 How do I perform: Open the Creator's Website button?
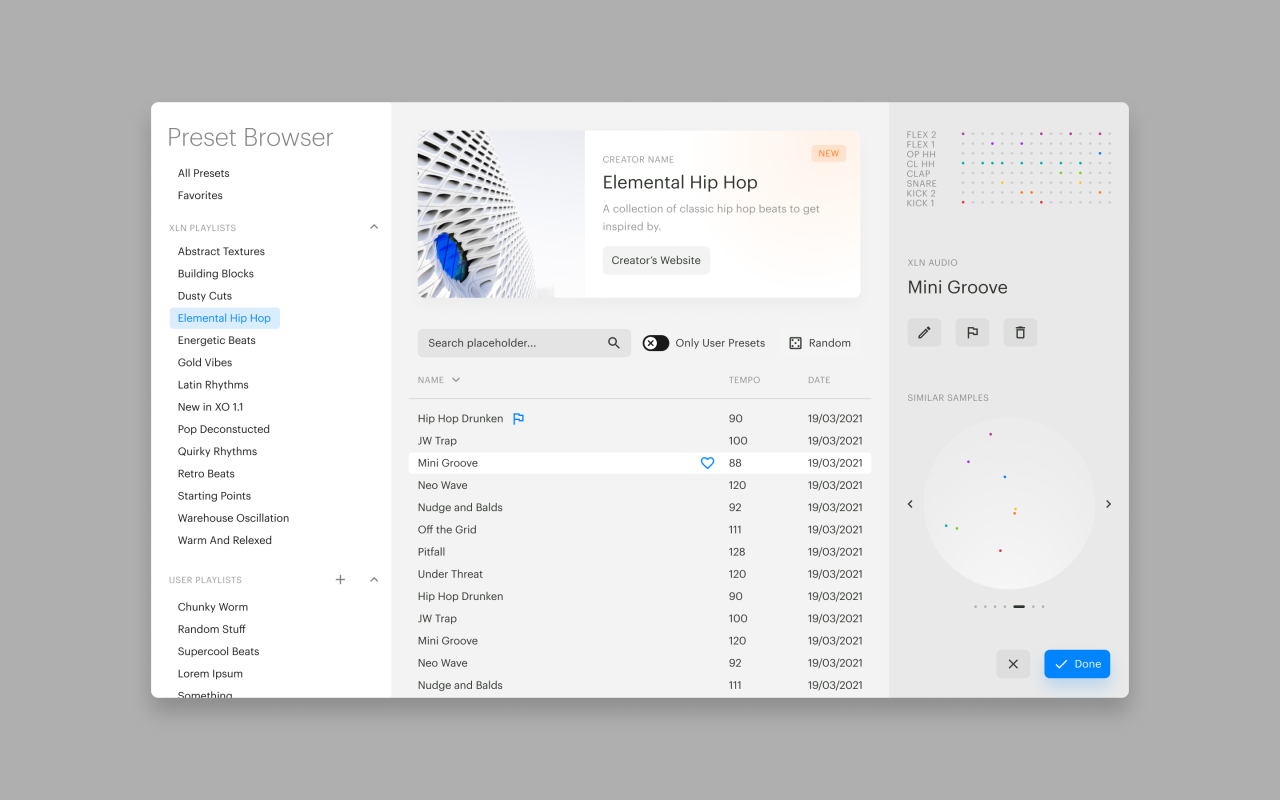point(656,260)
